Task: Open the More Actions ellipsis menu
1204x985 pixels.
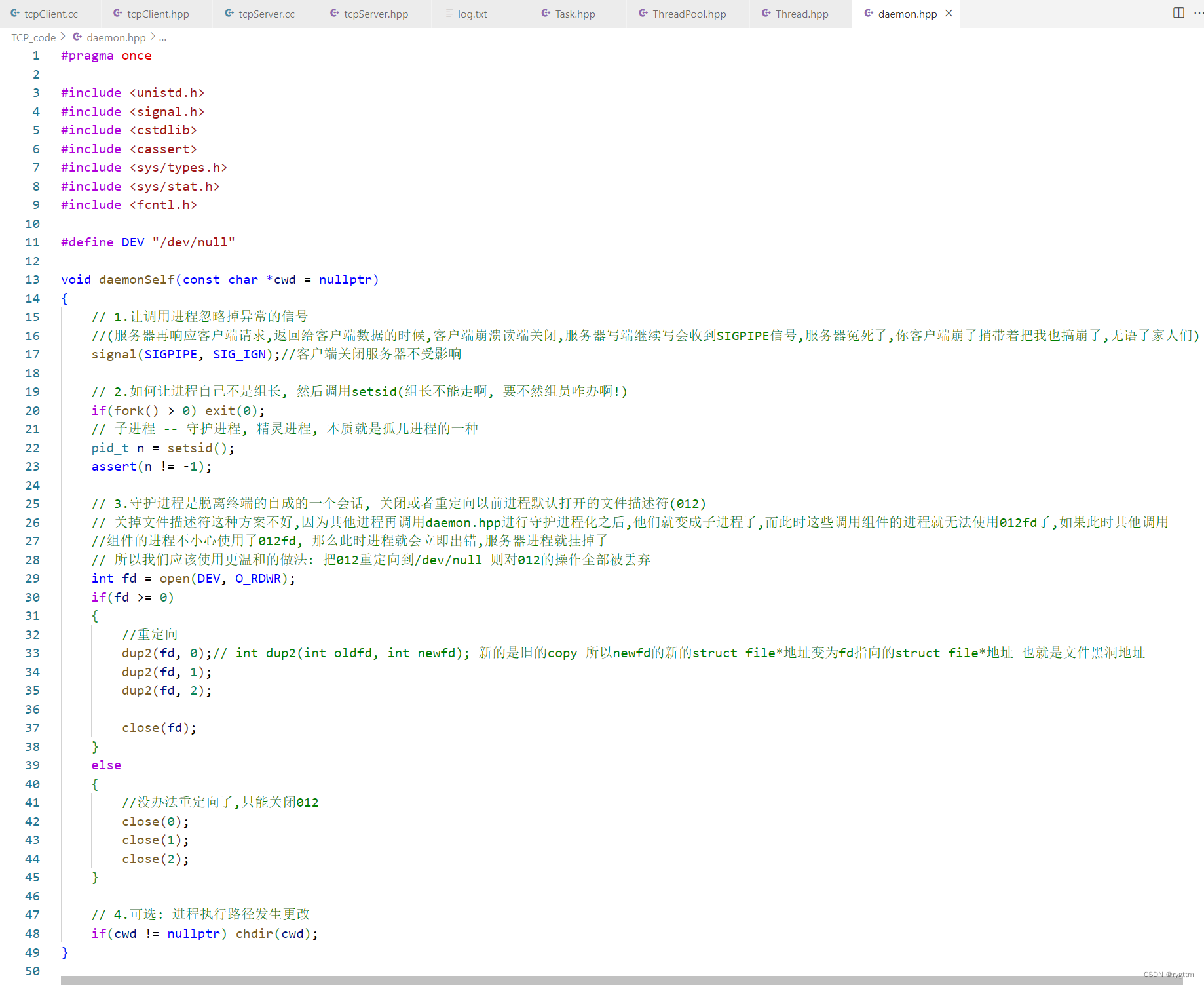Action: pos(1198,13)
